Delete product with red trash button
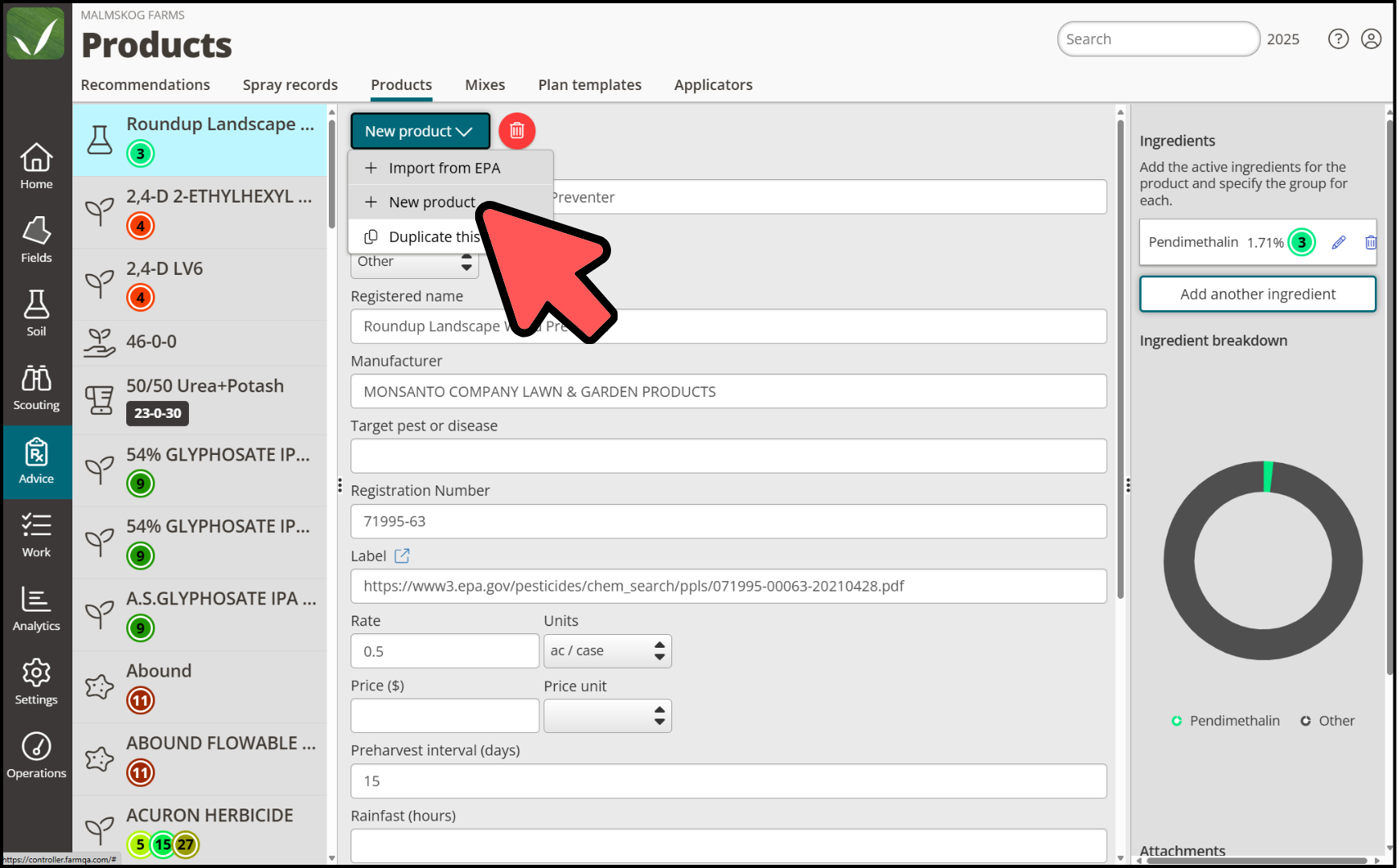The width and height of the screenshot is (1399, 868). pos(517,130)
